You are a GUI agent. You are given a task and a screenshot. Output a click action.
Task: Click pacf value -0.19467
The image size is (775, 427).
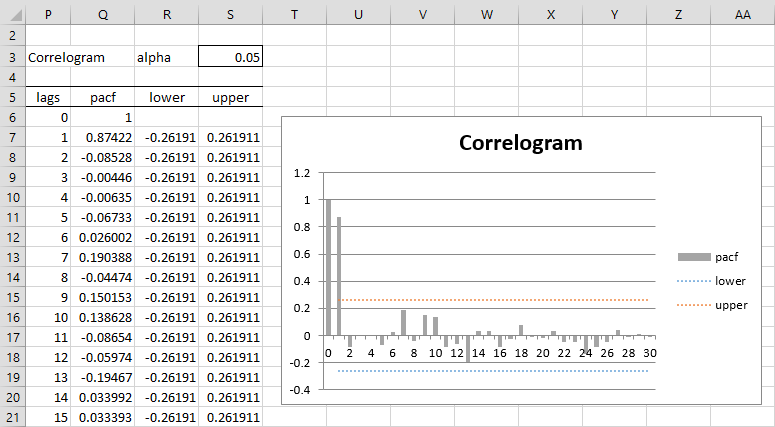102,377
